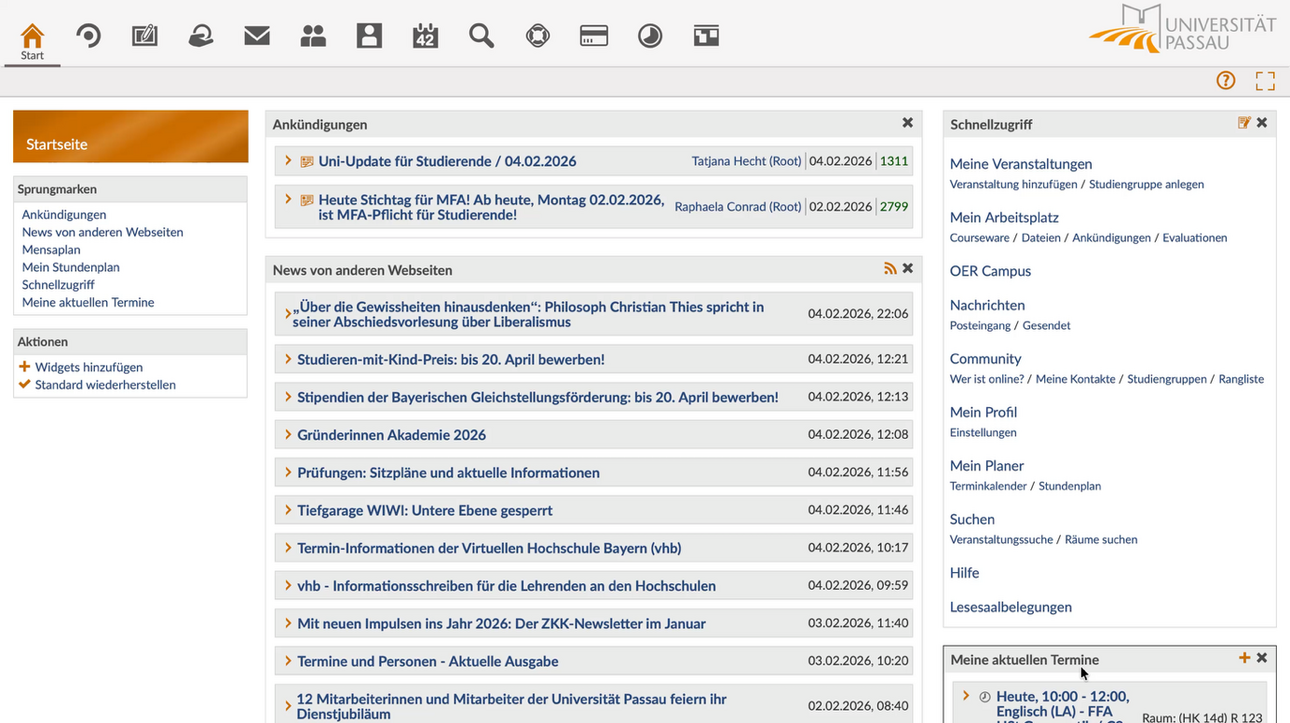The width and height of the screenshot is (1290, 723).
Task: Expand the Uni-Update für Studierende announcement chevron
Action: coord(288,160)
